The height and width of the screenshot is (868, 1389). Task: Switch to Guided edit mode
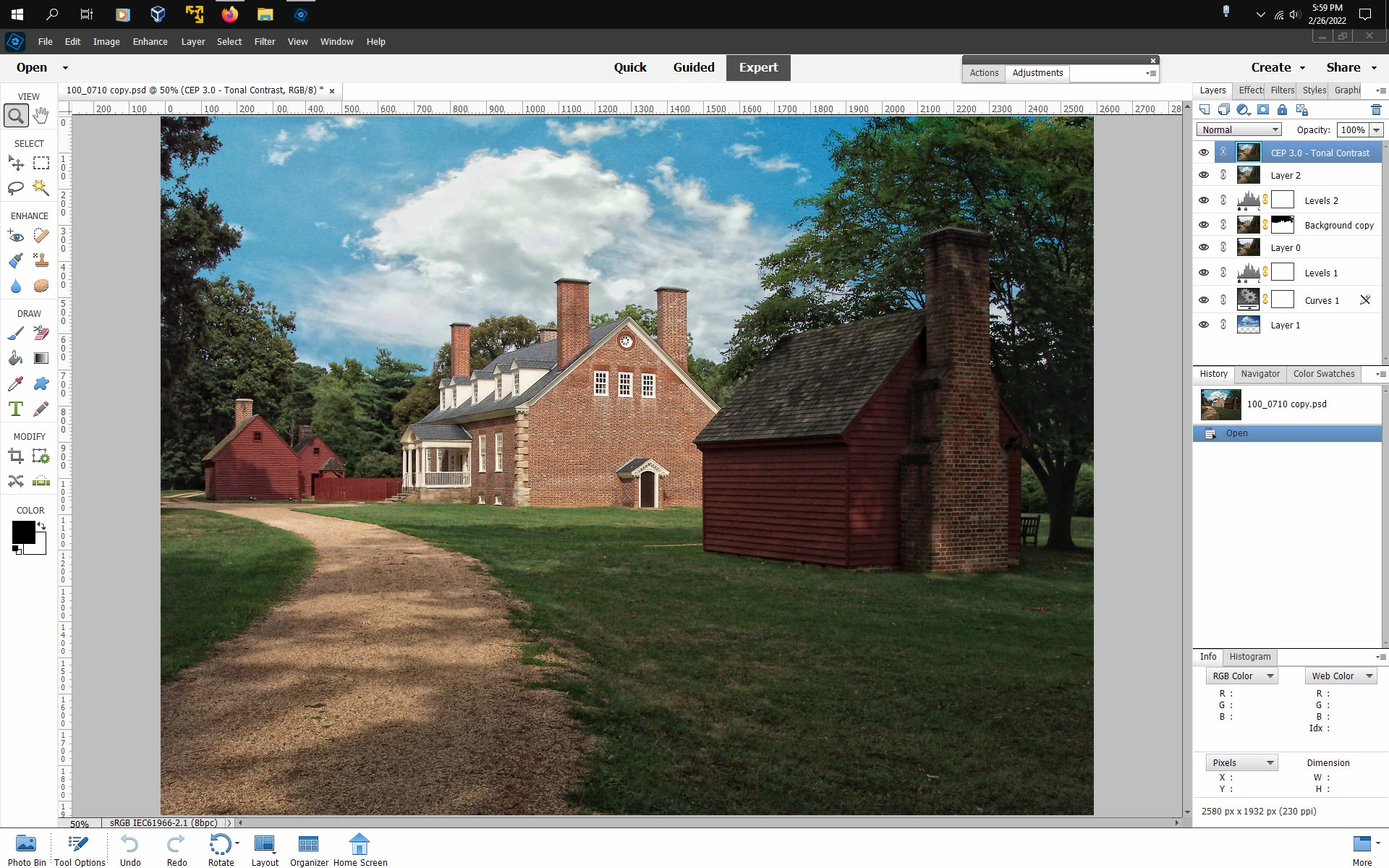tap(693, 67)
